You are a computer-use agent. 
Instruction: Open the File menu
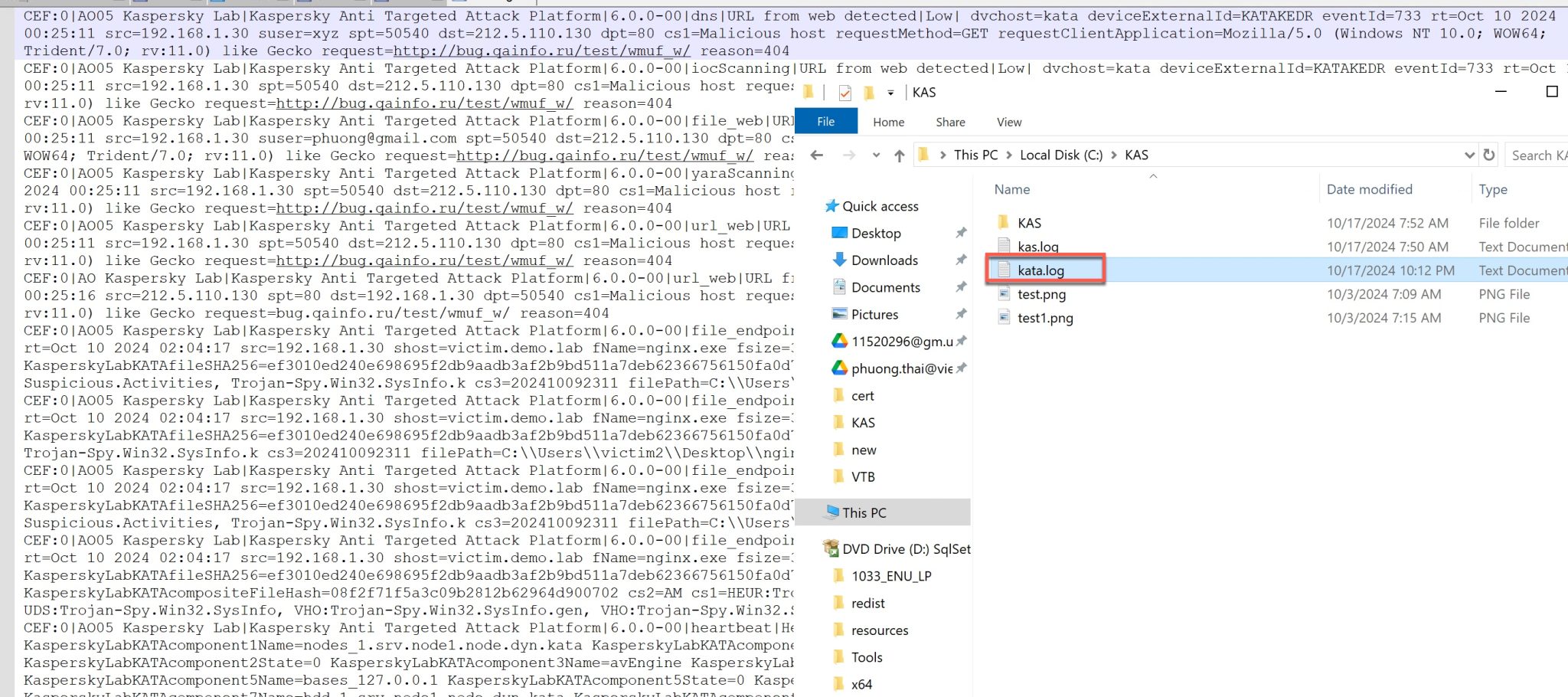(826, 121)
